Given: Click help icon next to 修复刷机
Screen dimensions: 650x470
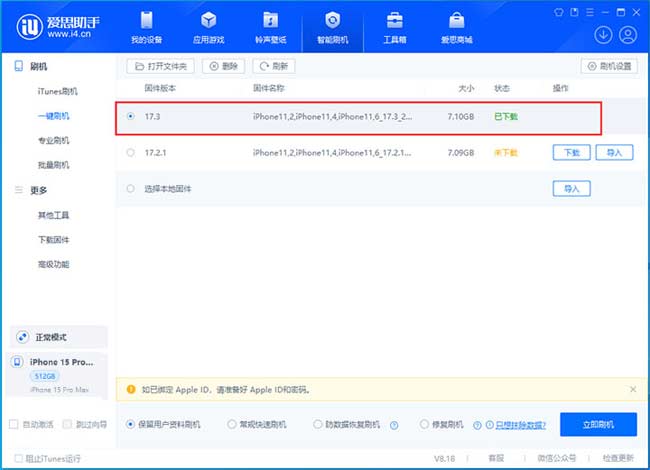Looking at the screenshot, I should click(x=477, y=425).
